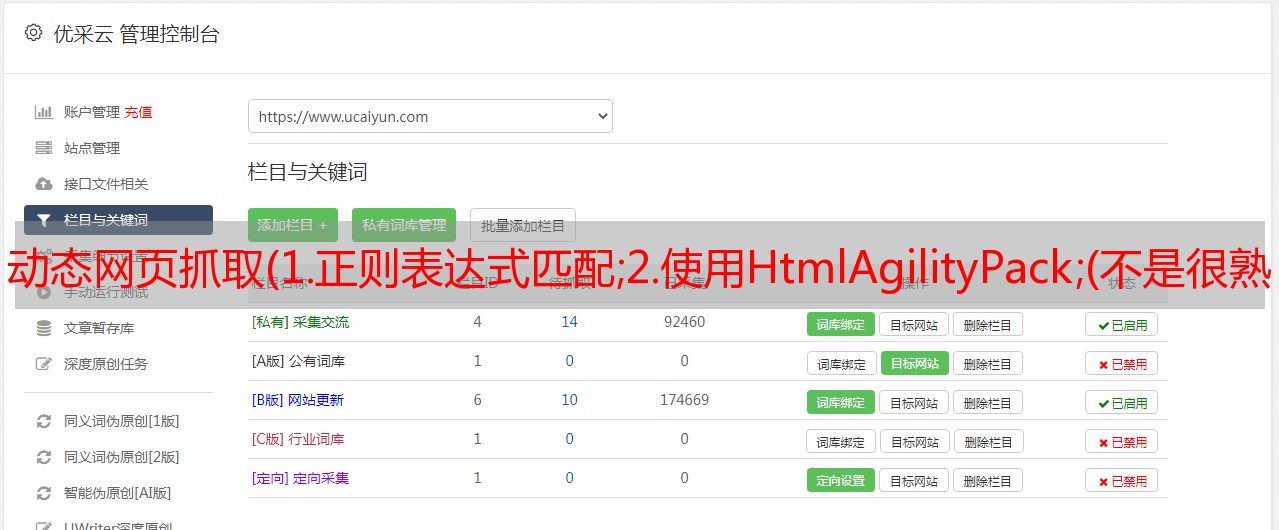Click green 目标网站 in the 公有词库 row

914,363
